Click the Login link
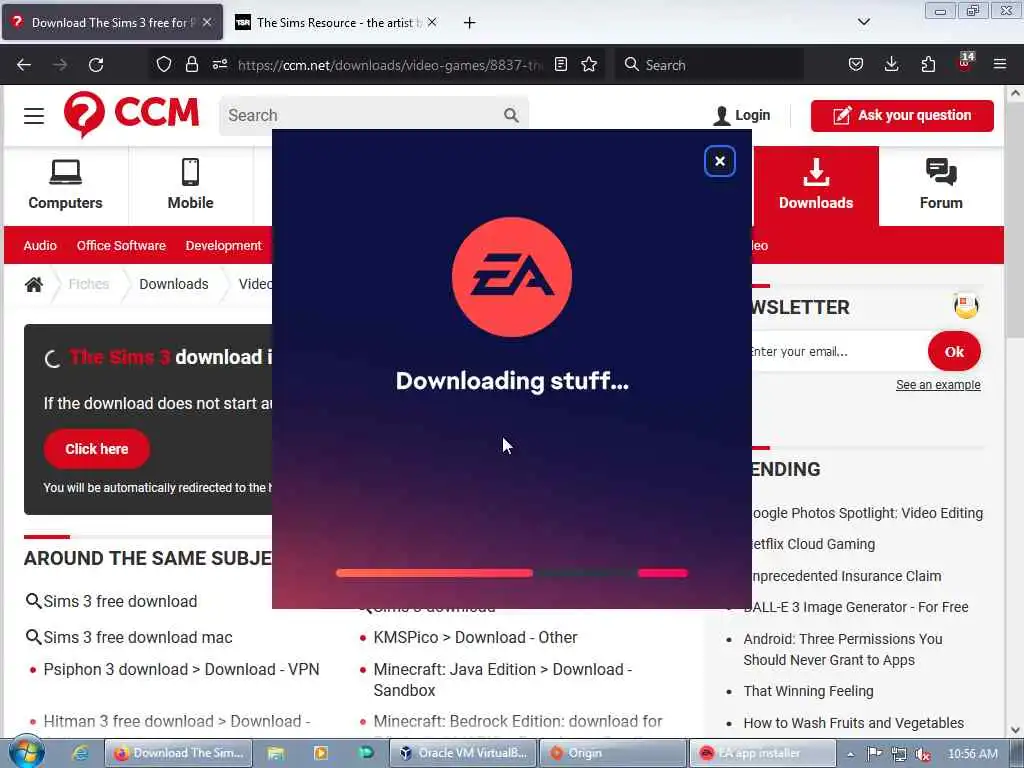Screen dimensions: 1024x768 tap(742, 116)
